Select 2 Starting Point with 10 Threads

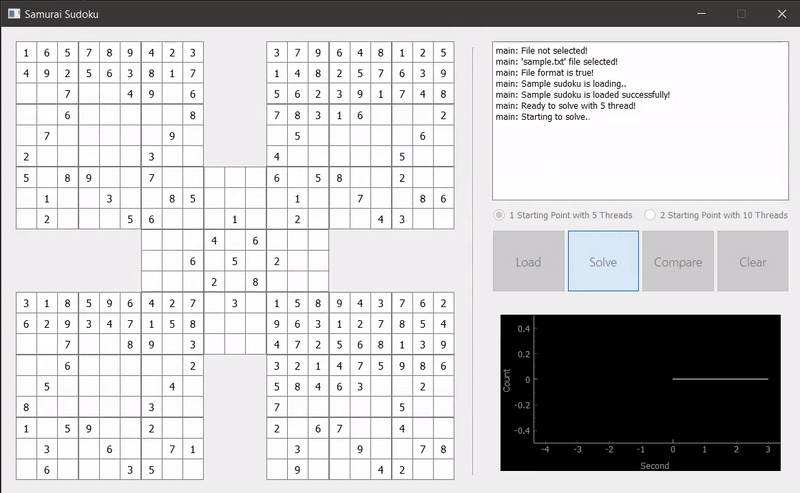(716, 215)
